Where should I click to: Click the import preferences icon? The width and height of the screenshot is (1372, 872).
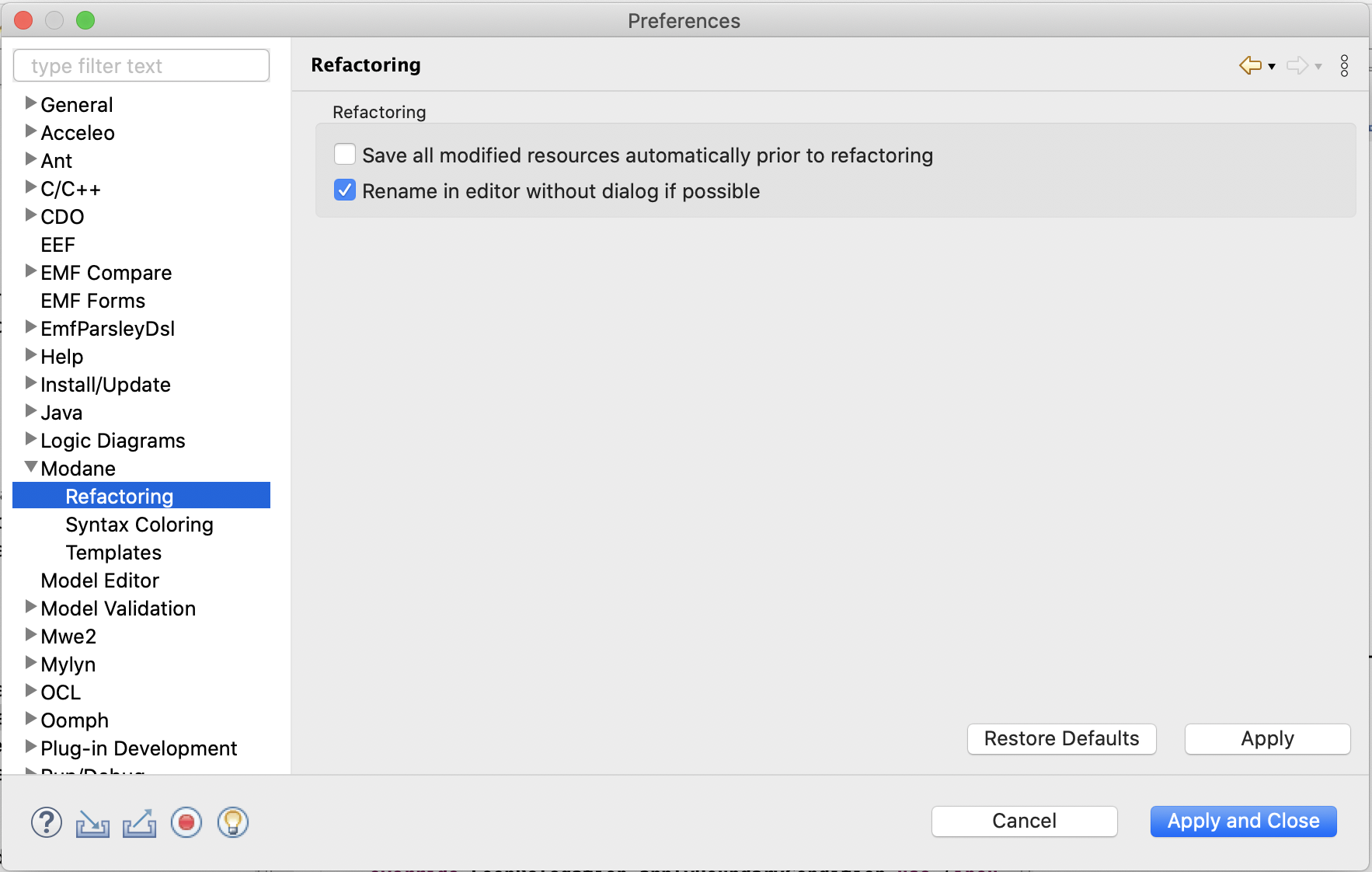(92, 823)
